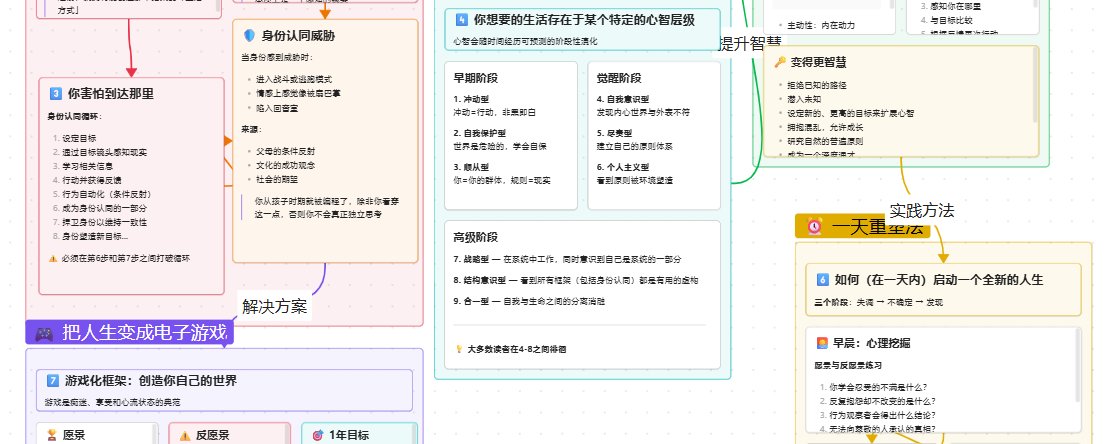Click the scrollbar of the 变得更智慧 card
This screenshot has width=1110, height=444.
pyautogui.click(x=1036, y=85)
